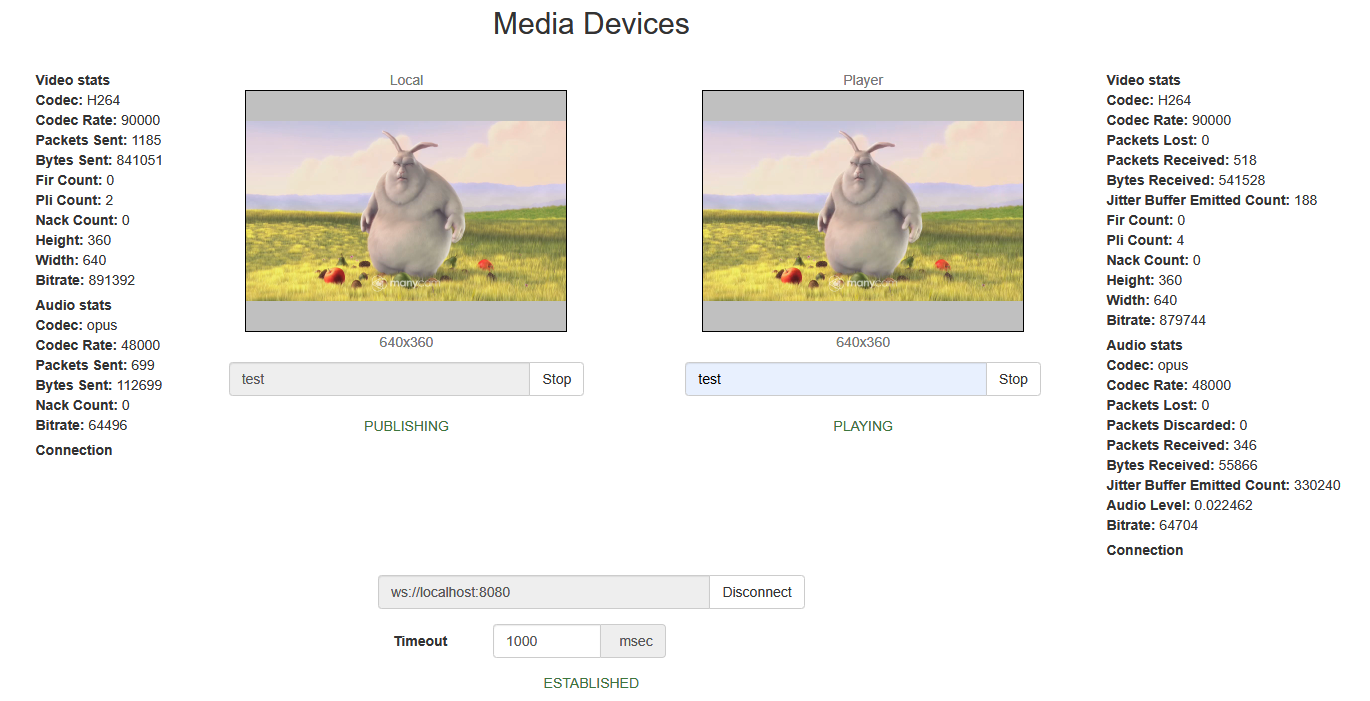Screen dimensions: 1370x701
Task: Click the Bitrate: 64704 audio stat
Action: [1152, 525]
